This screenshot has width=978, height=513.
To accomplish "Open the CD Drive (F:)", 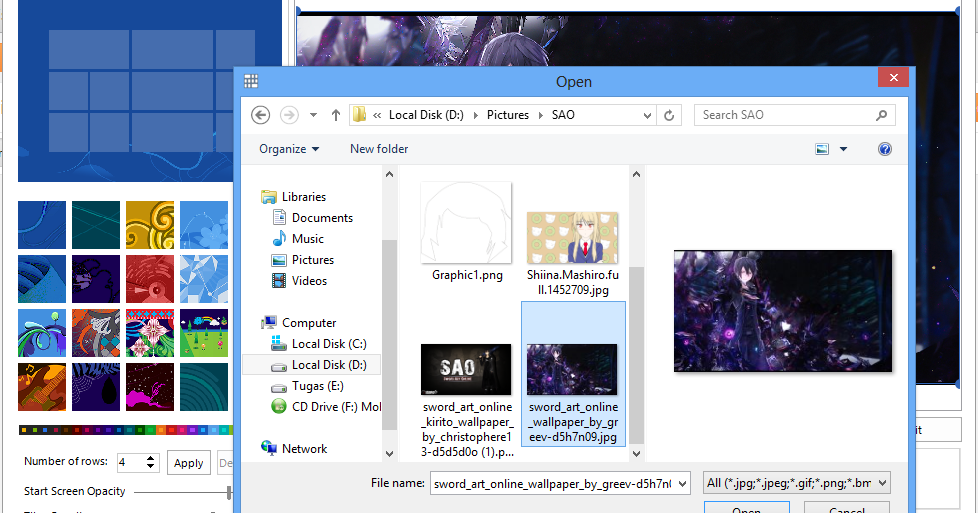I will 326,407.
